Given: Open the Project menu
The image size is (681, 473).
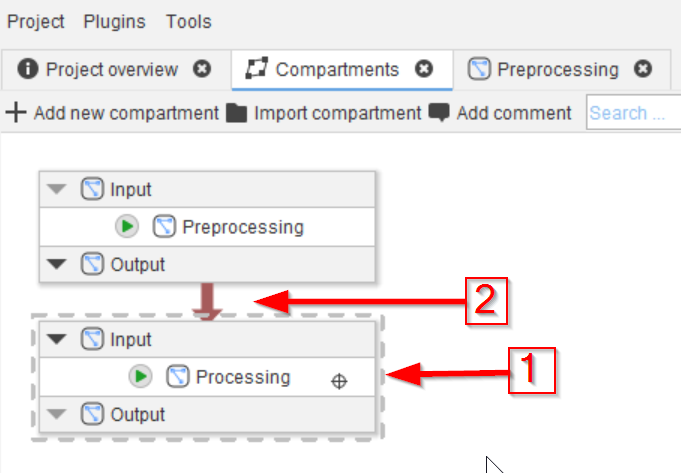Looking at the screenshot, I should point(35,21).
